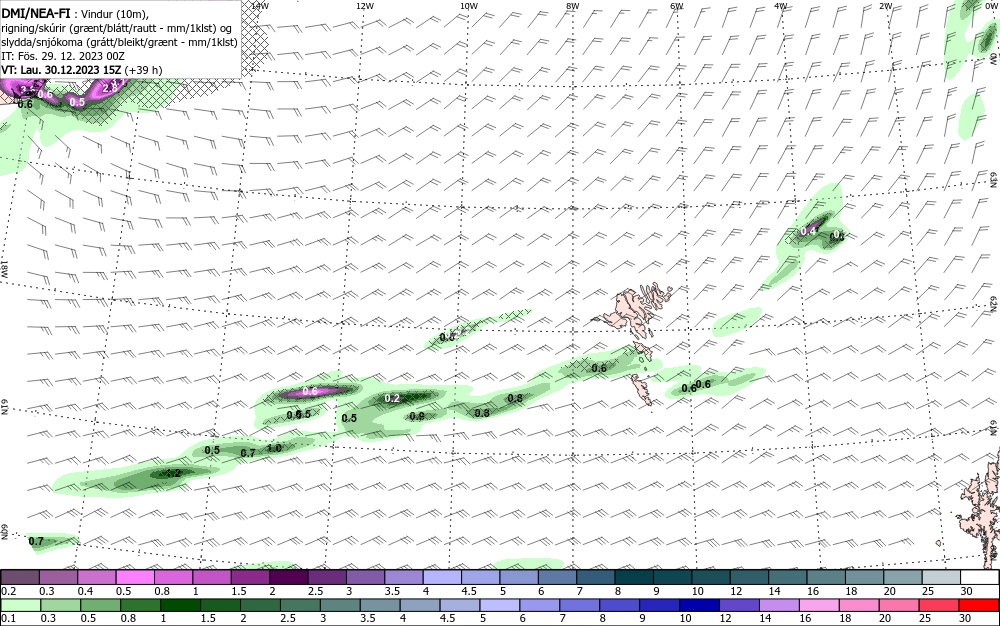The height and width of the screenshot is (626, 1000).
Task: Click the pale green 0.1 swatch on lower scale
Action: [x=20, y=605]
